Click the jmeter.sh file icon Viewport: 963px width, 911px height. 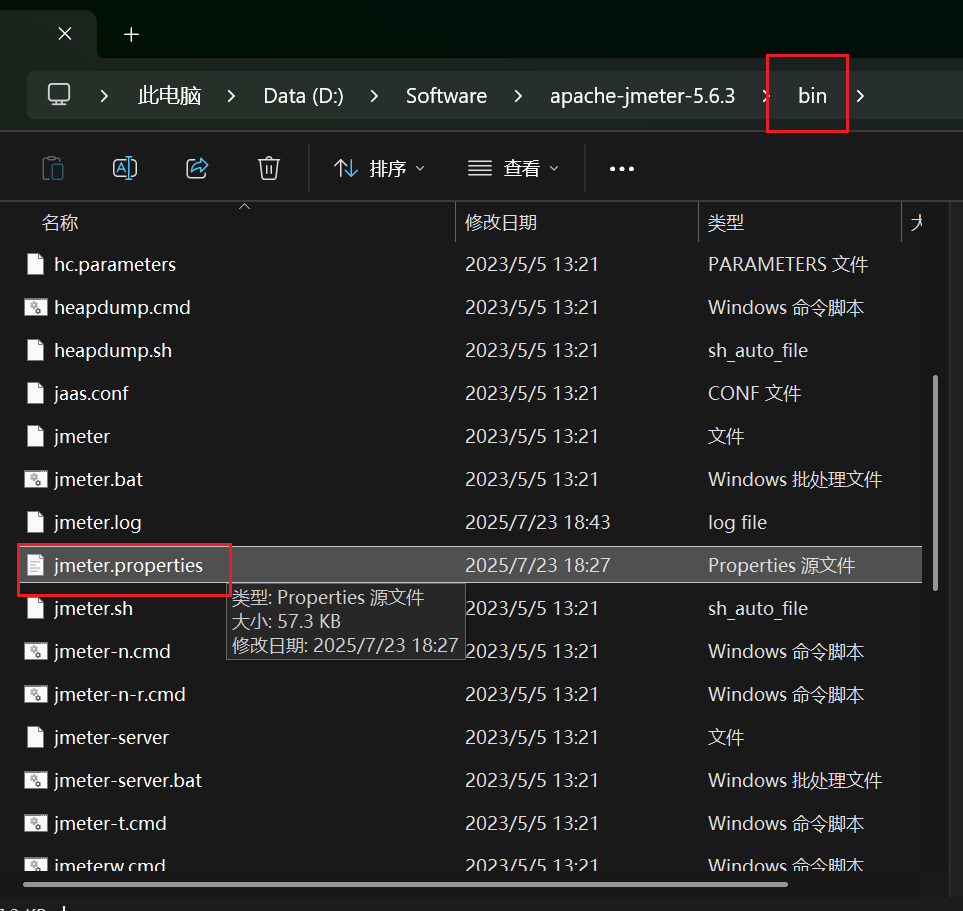pos(36,608)
